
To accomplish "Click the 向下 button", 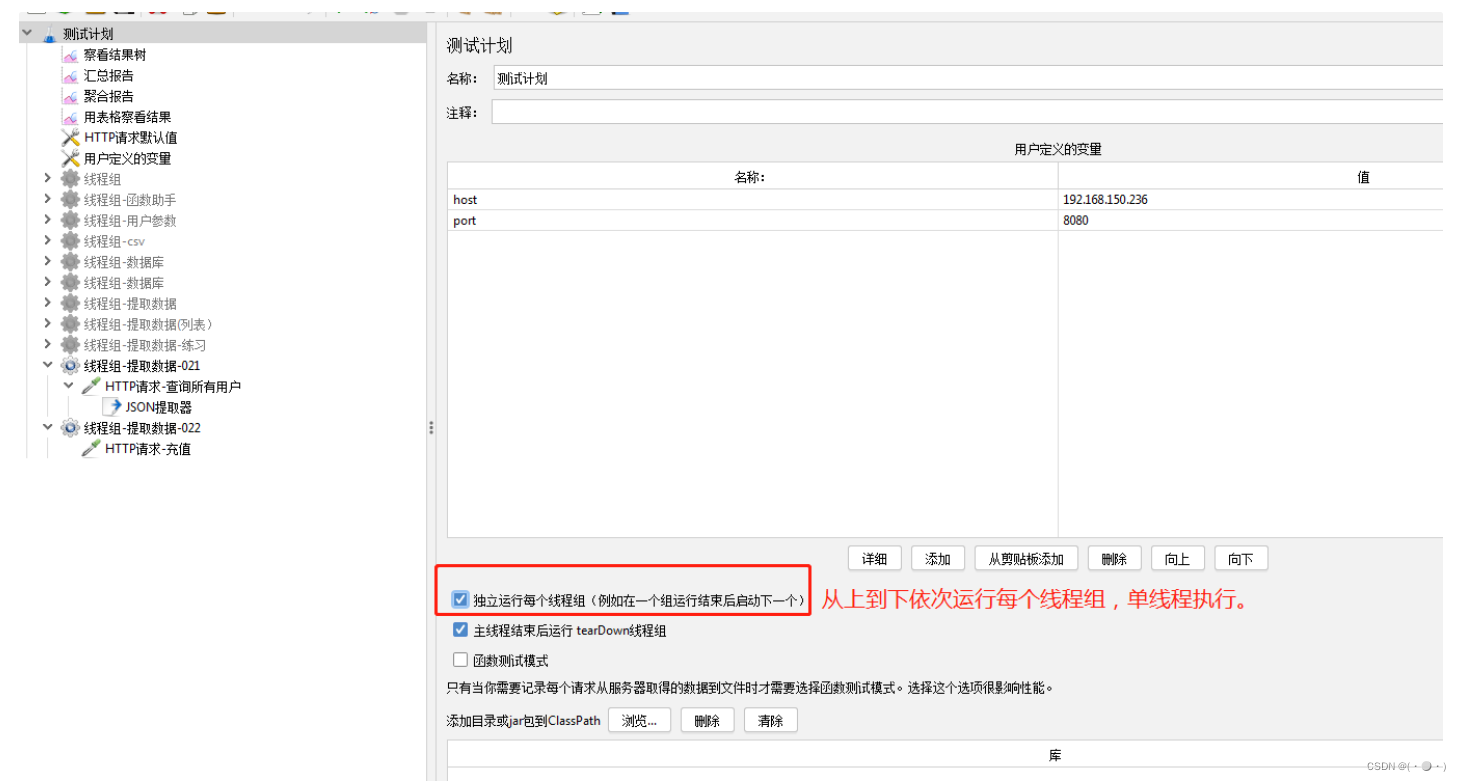I will point(1241,559).
